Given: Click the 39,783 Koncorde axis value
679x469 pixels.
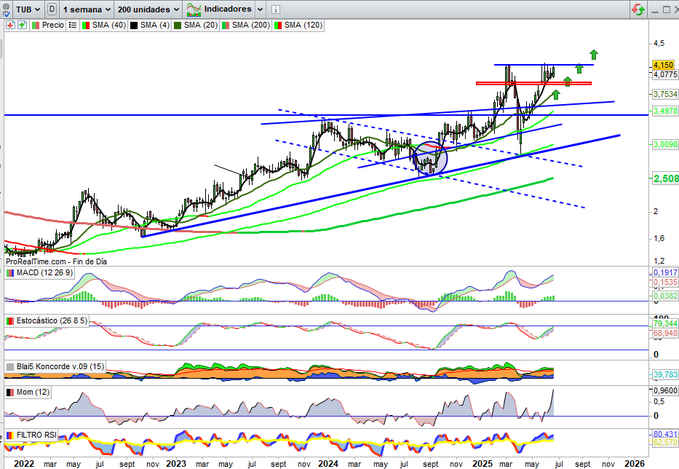Looking at the screenshot, I should click(665, 374).
